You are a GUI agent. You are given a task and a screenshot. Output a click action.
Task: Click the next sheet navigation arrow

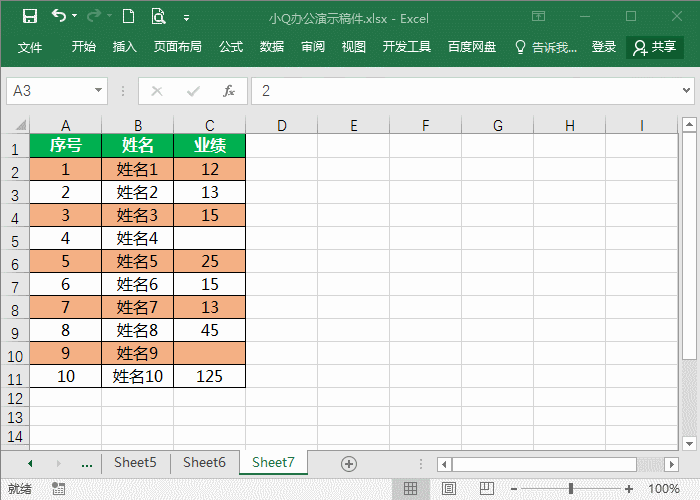coord(58,463)
